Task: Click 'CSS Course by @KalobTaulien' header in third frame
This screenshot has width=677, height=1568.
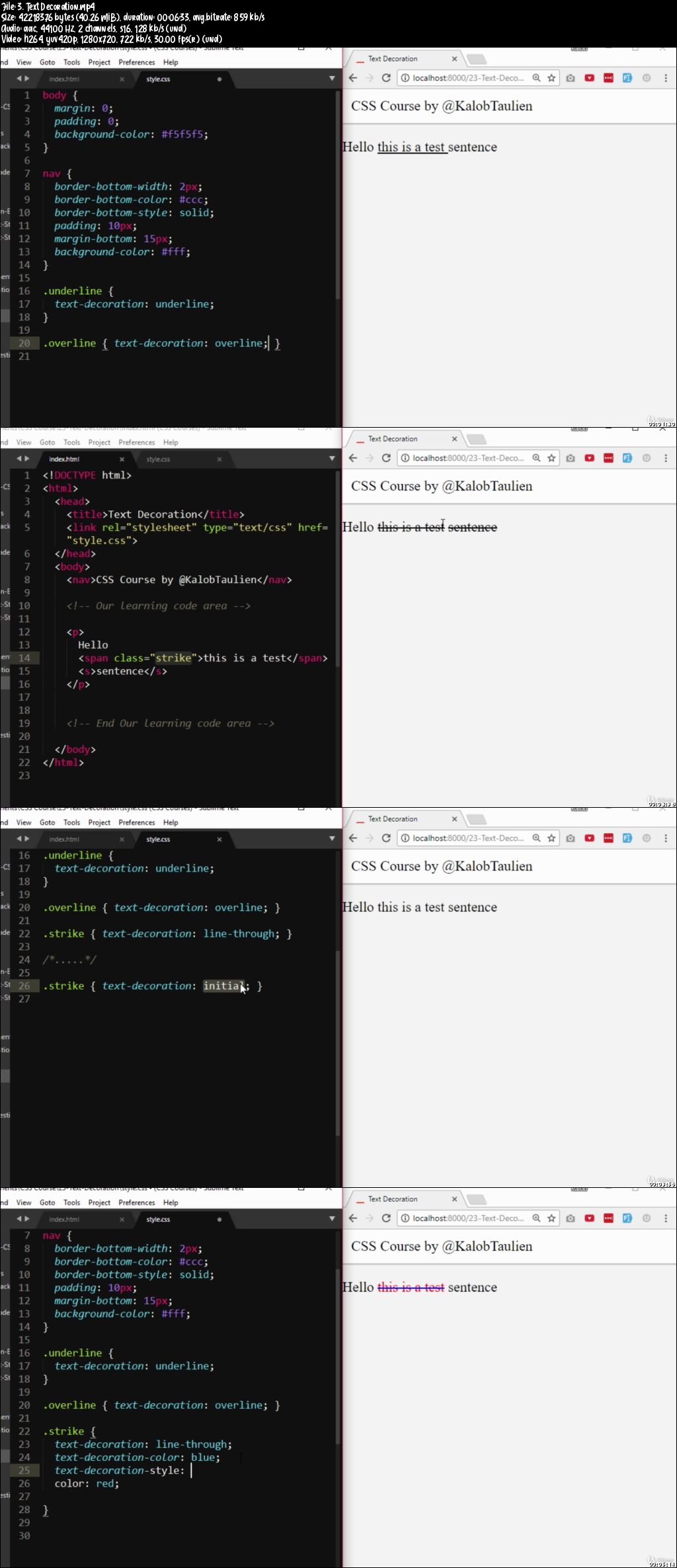Action: point(442,867)
